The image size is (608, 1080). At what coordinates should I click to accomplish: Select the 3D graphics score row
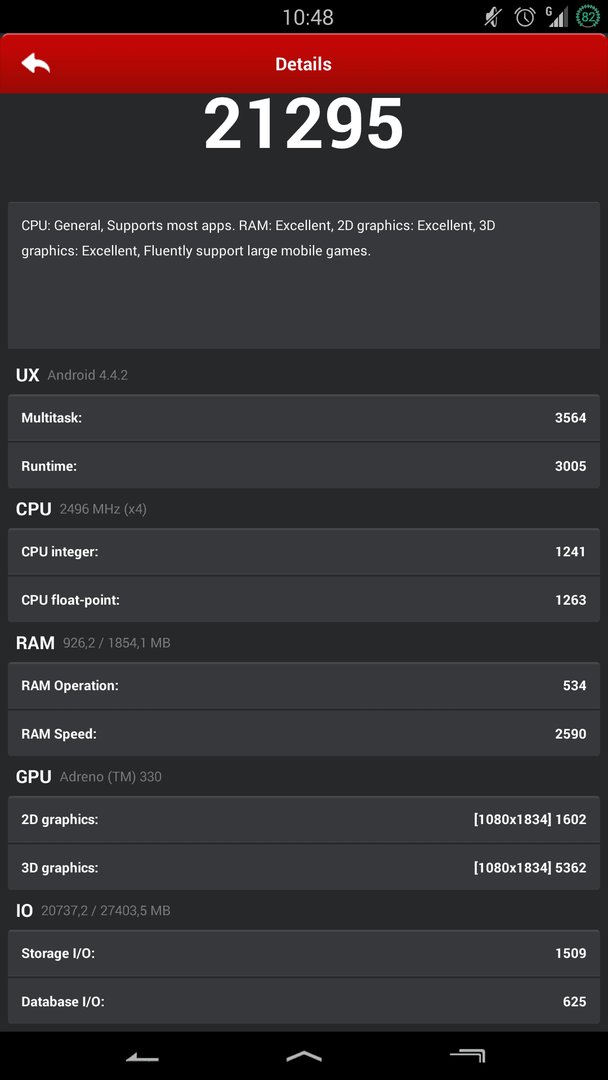(304, 867)
